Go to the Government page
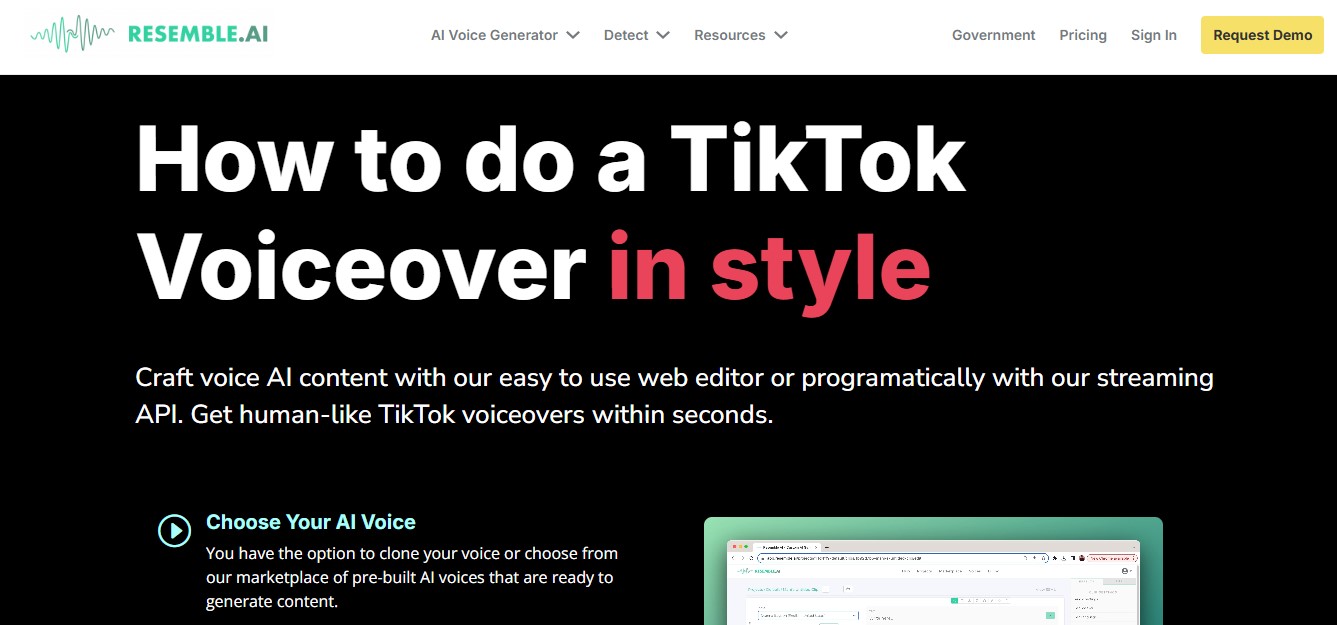This screenshot has width=1337, height=625. click(993, 35)
